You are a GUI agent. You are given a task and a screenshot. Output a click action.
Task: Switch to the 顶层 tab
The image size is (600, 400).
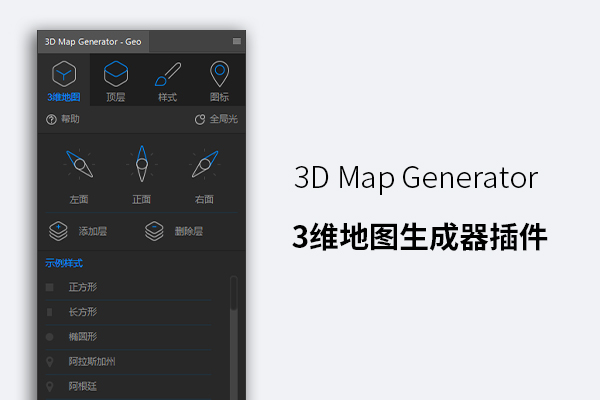pyautogui.click(x=116, y=80)
